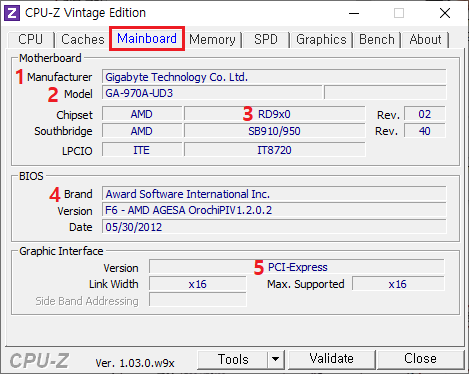Click the RD9x0 chipset value
Screen dimensions: 469x374
coord(275,114)
